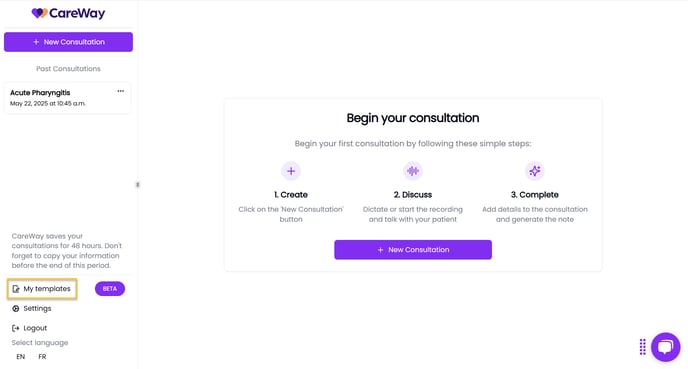The height and width of the screenshot is (369, 688).
Task: Switch language to EN
Action: click(x=21, y=357)
